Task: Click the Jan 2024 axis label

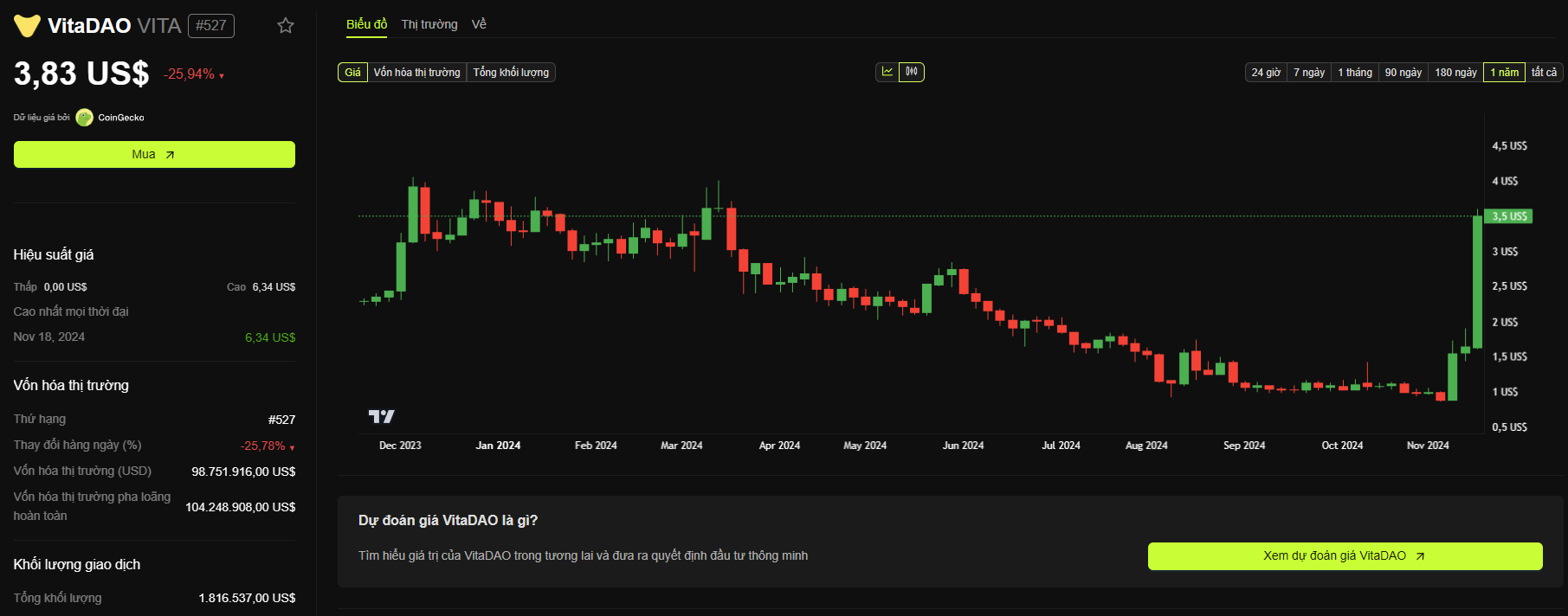Action: click(498, 446)
